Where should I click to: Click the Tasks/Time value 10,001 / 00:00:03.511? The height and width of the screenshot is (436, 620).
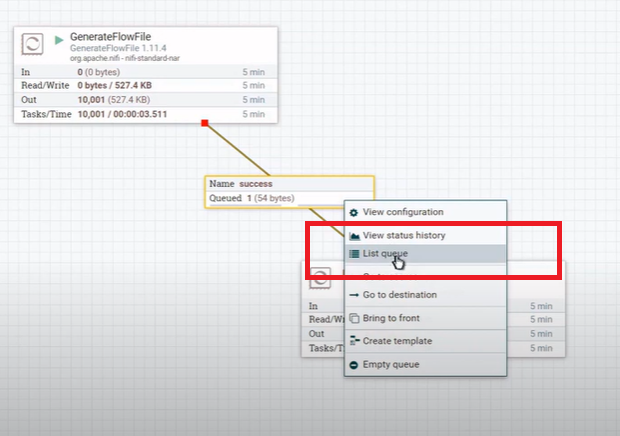(122, 114)
